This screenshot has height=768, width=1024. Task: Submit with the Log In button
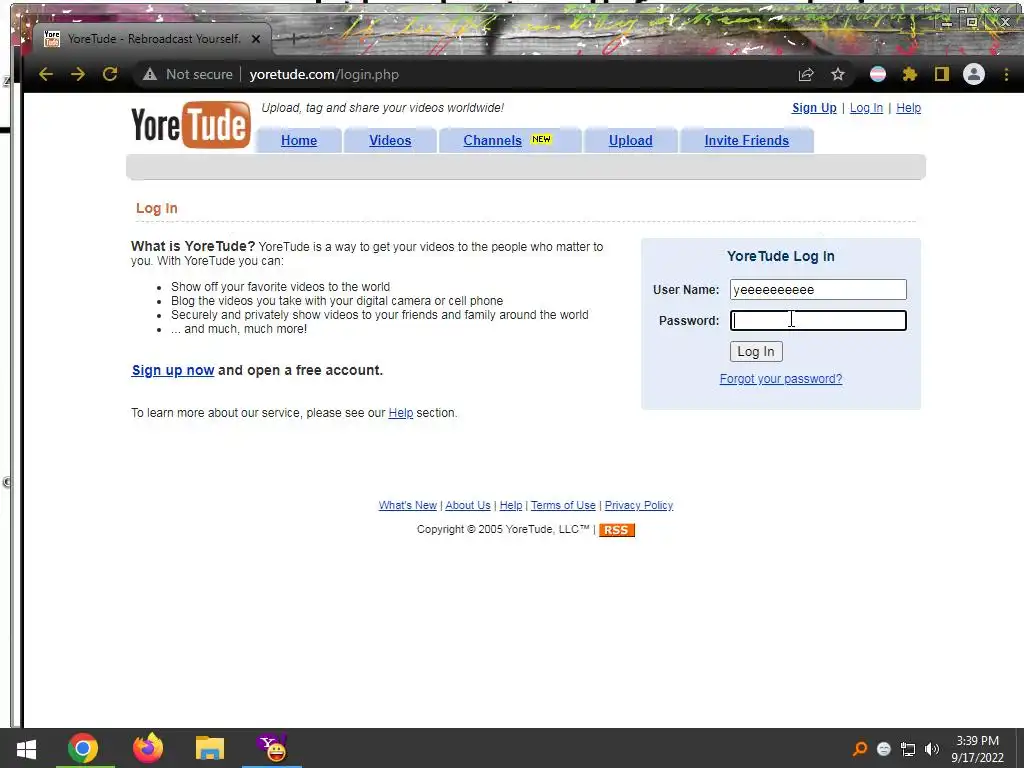[756, 351]
